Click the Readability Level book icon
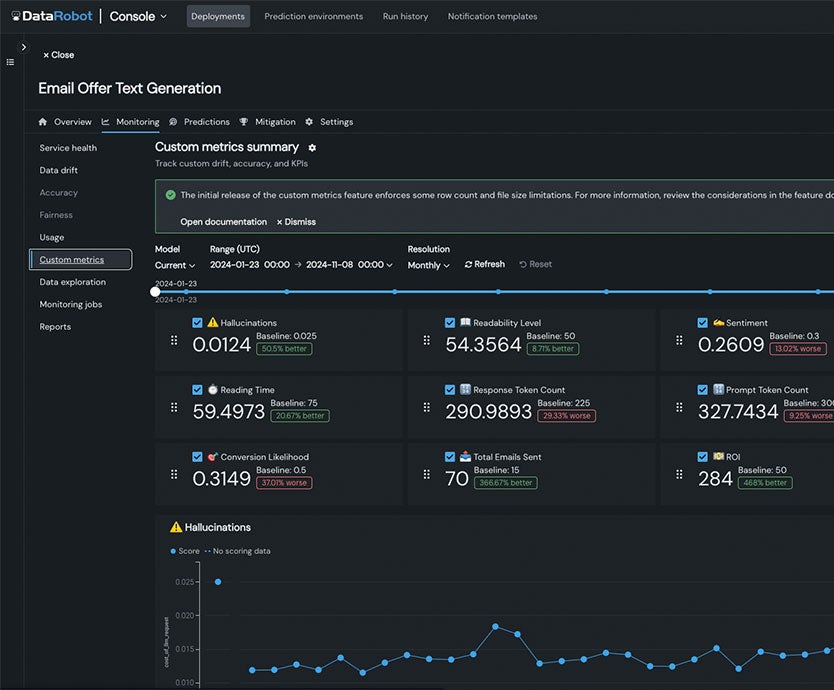 pyautogui.click(x=465, y=322)
